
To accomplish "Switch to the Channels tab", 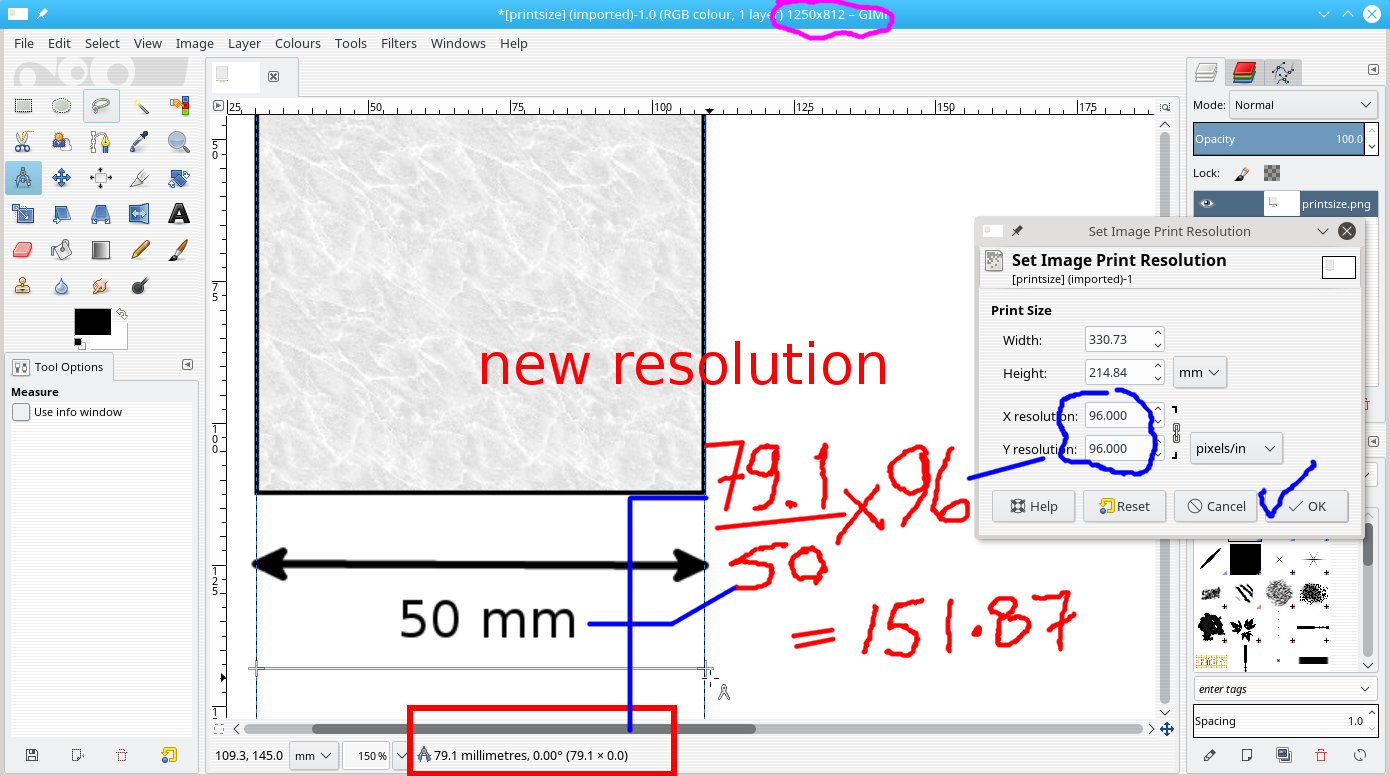I will coord(1244,72).
